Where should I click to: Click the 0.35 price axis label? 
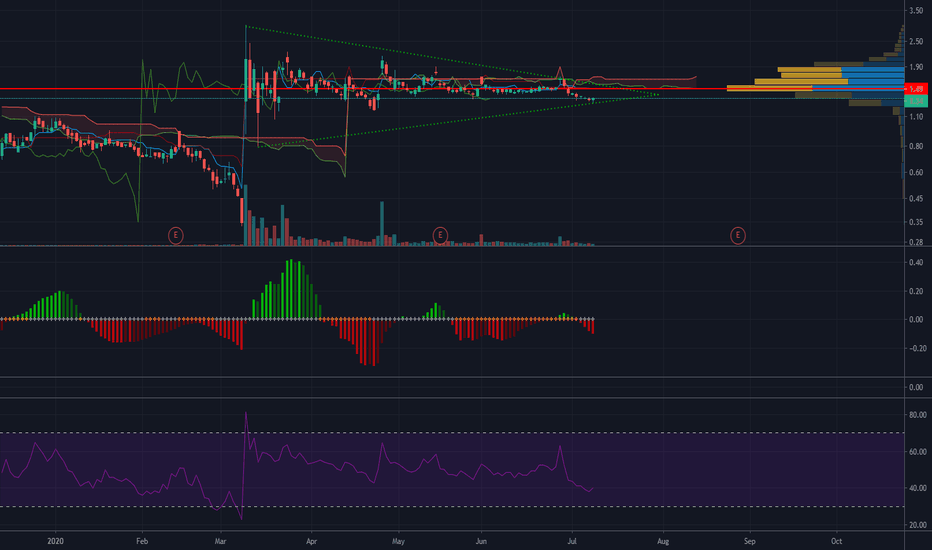[x=916, y=222]
